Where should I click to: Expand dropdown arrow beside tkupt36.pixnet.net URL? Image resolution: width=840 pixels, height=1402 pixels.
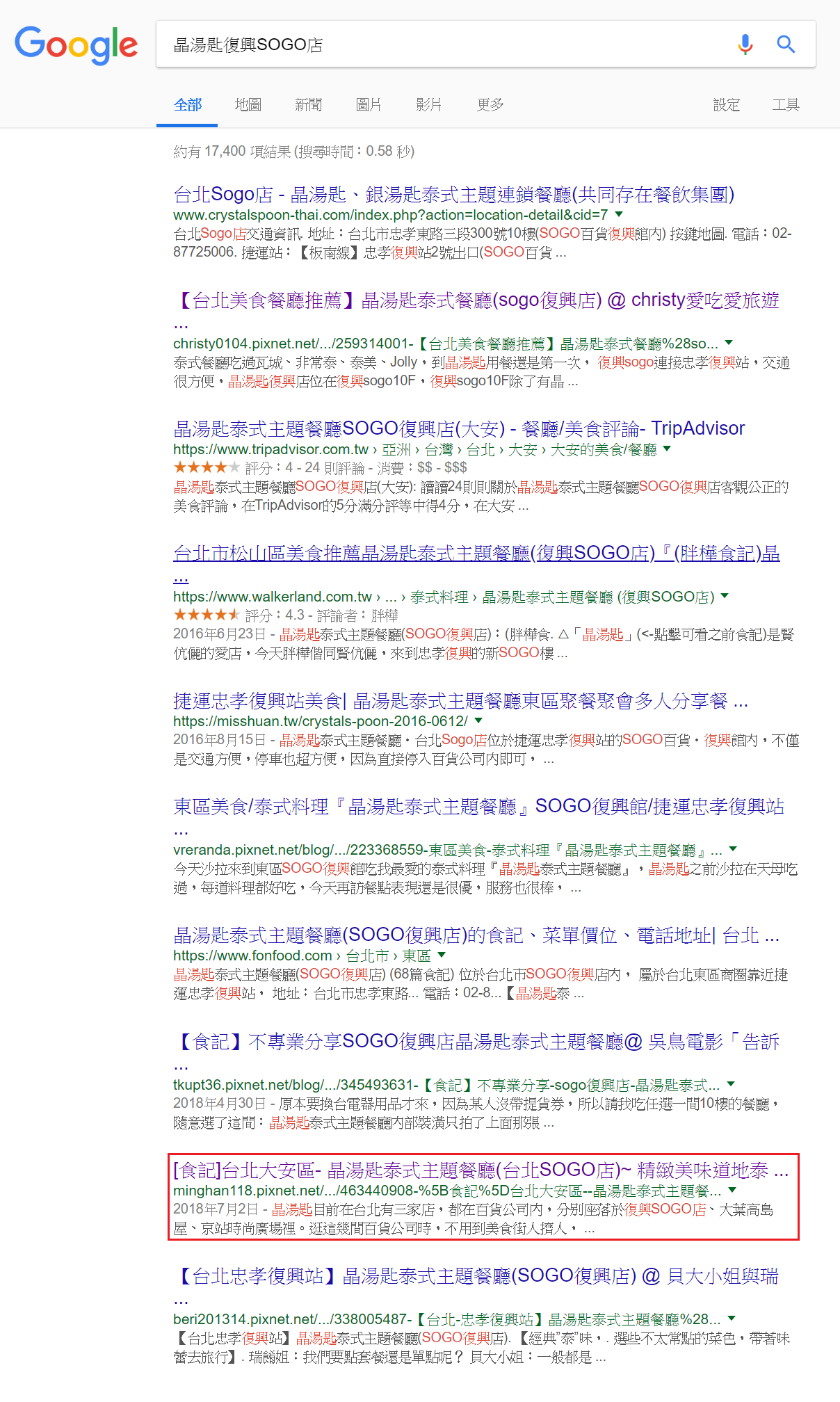click(x=731, y=1084)
